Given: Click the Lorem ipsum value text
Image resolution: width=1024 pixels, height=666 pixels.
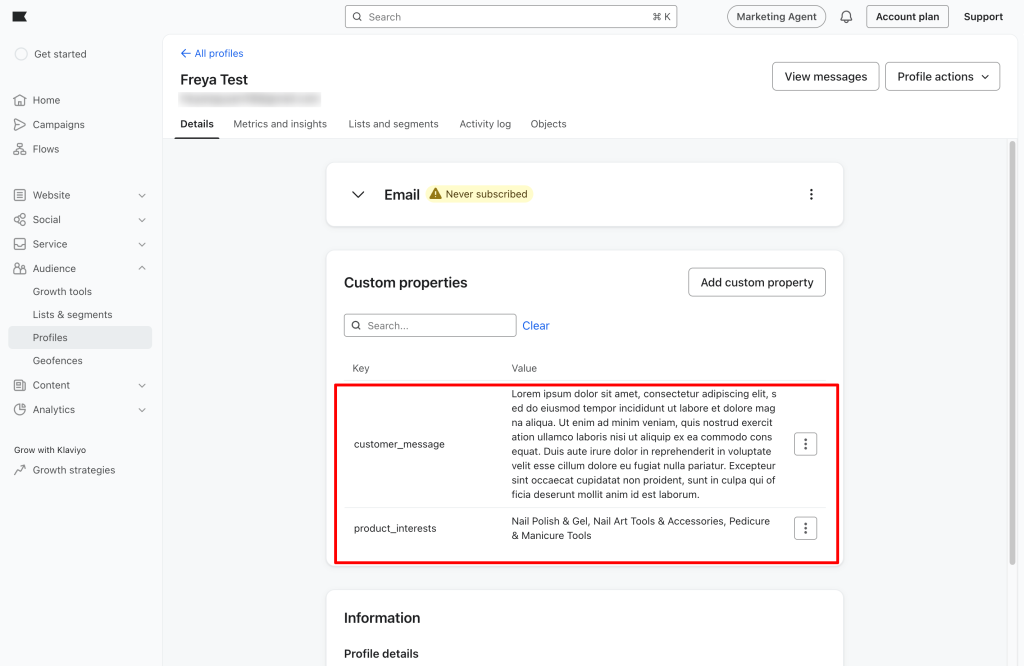Looking at the screenshot, I should point(644,444).
